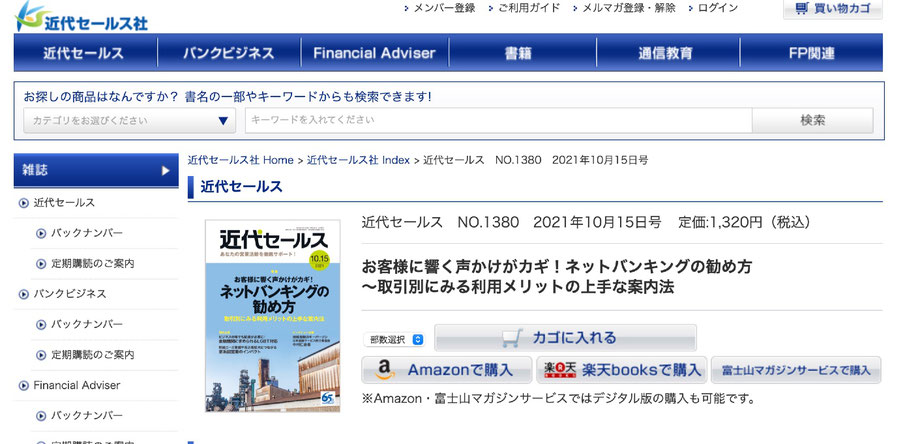Focus the keyword search field
The width and height of the screenshot is (920, 444).
click(x=499, y=120)
